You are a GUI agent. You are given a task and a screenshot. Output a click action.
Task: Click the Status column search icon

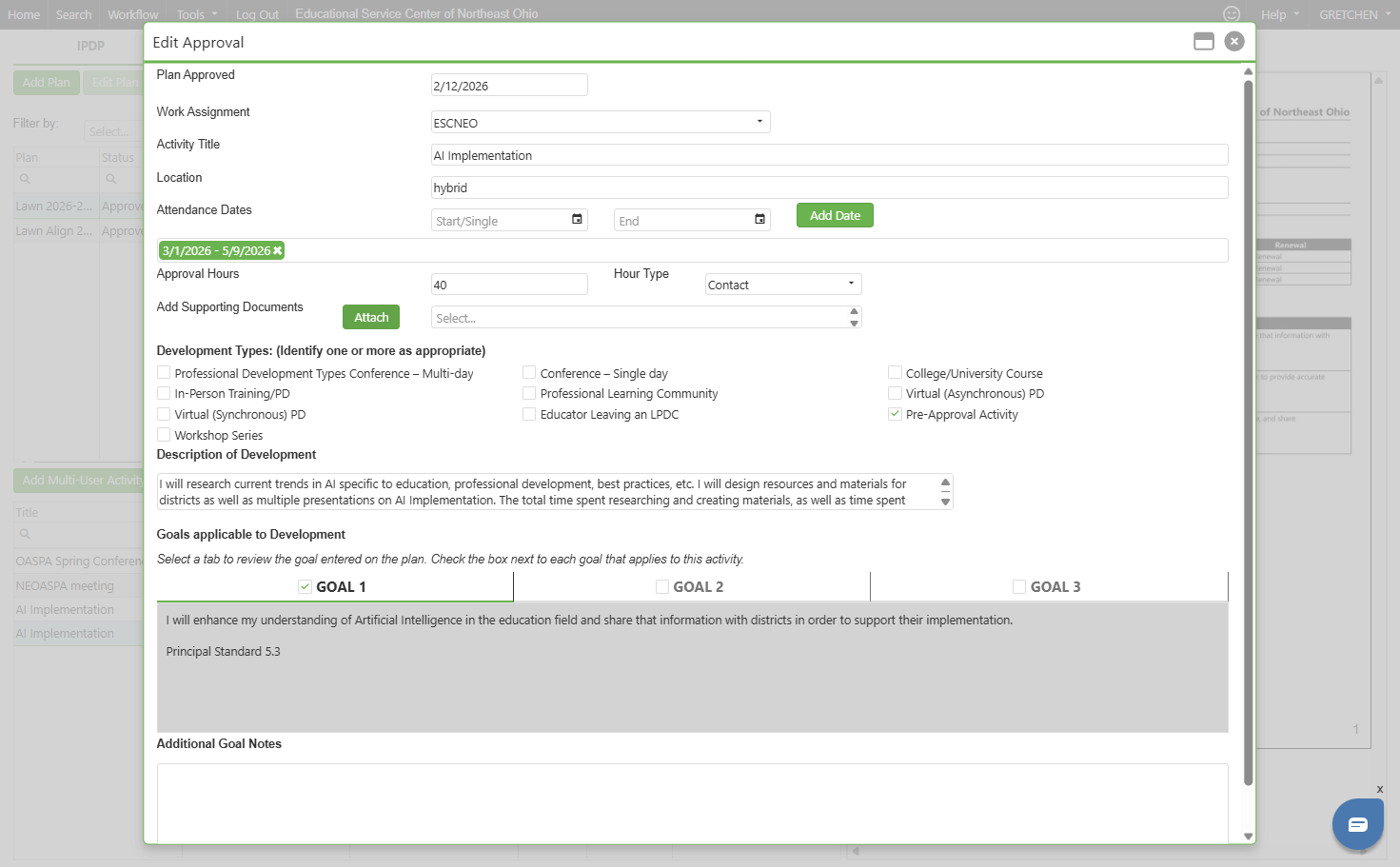(111, 179)
